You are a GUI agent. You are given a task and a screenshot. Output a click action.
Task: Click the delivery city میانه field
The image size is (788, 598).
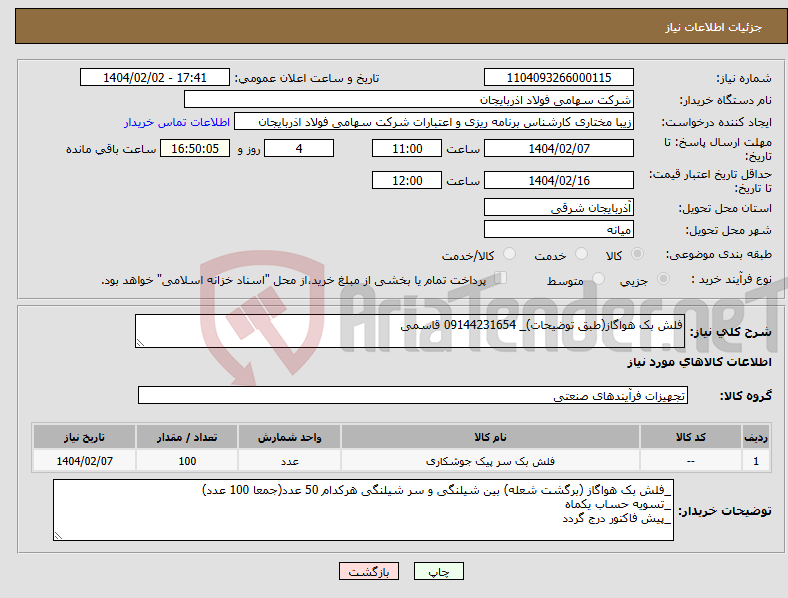(x=559, y=229)
